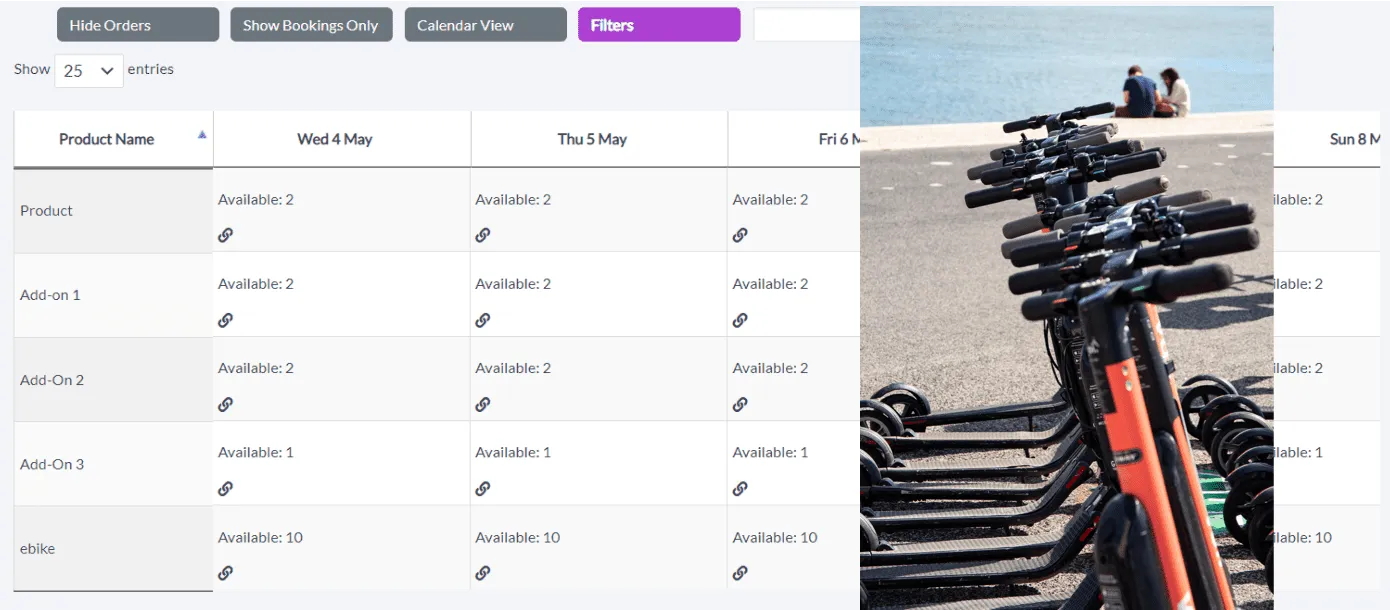Image resolution: width=1390 pixels, height=610 pixels.
Task: Sort by Product Name column arrow
Action: (202, 134)
